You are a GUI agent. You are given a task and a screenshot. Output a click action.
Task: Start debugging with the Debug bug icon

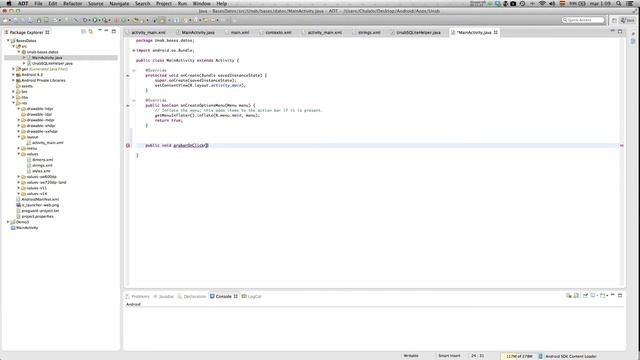[85, 20]
